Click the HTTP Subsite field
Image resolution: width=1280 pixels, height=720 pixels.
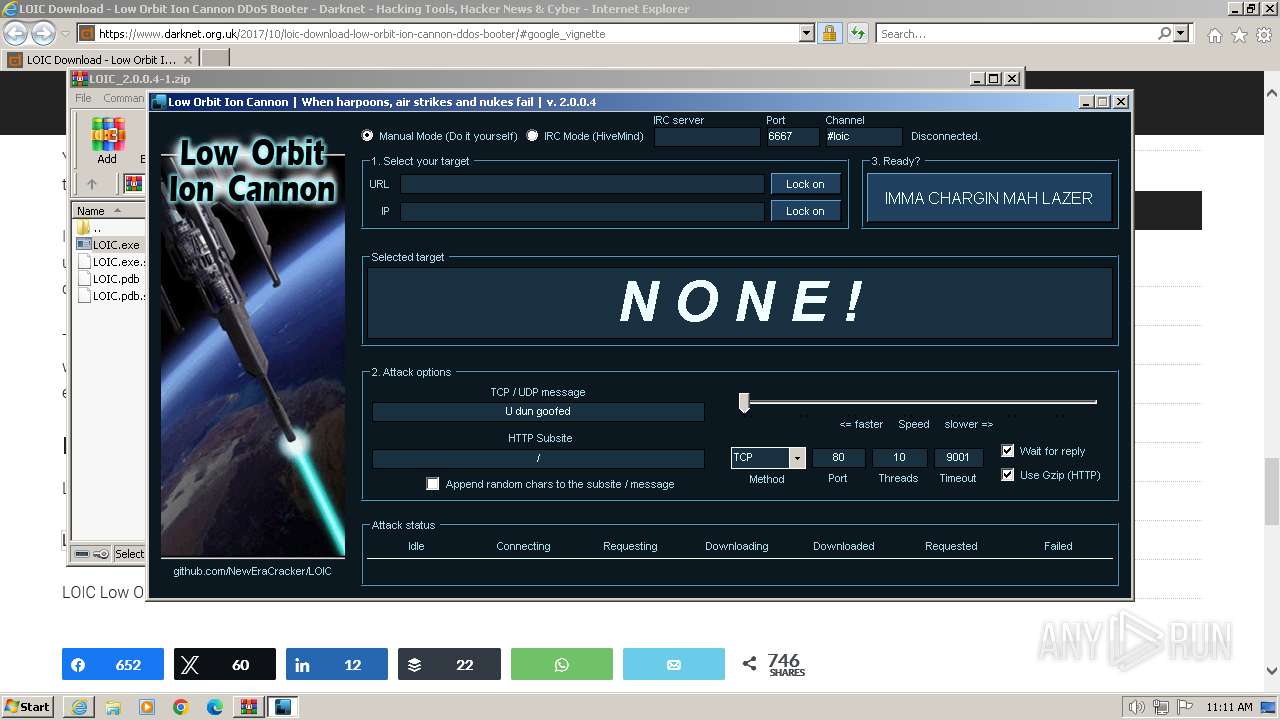538,458
